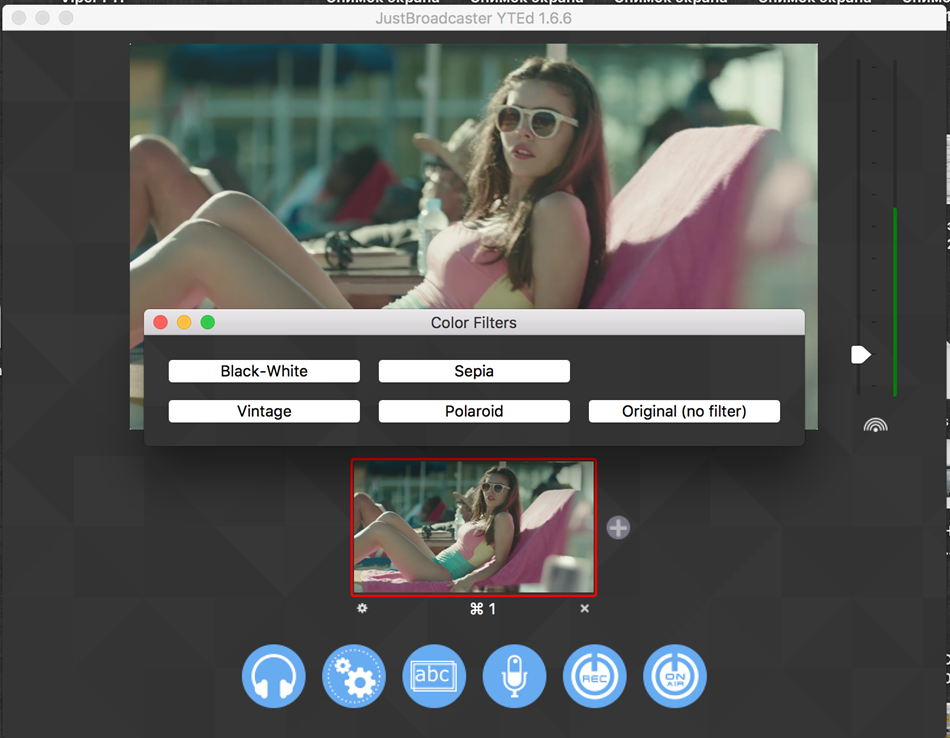Select the red-bordered source thumbnail
The width and height of the screenshot is (950, 738).
pyautogui.click(x=474, y=527)
